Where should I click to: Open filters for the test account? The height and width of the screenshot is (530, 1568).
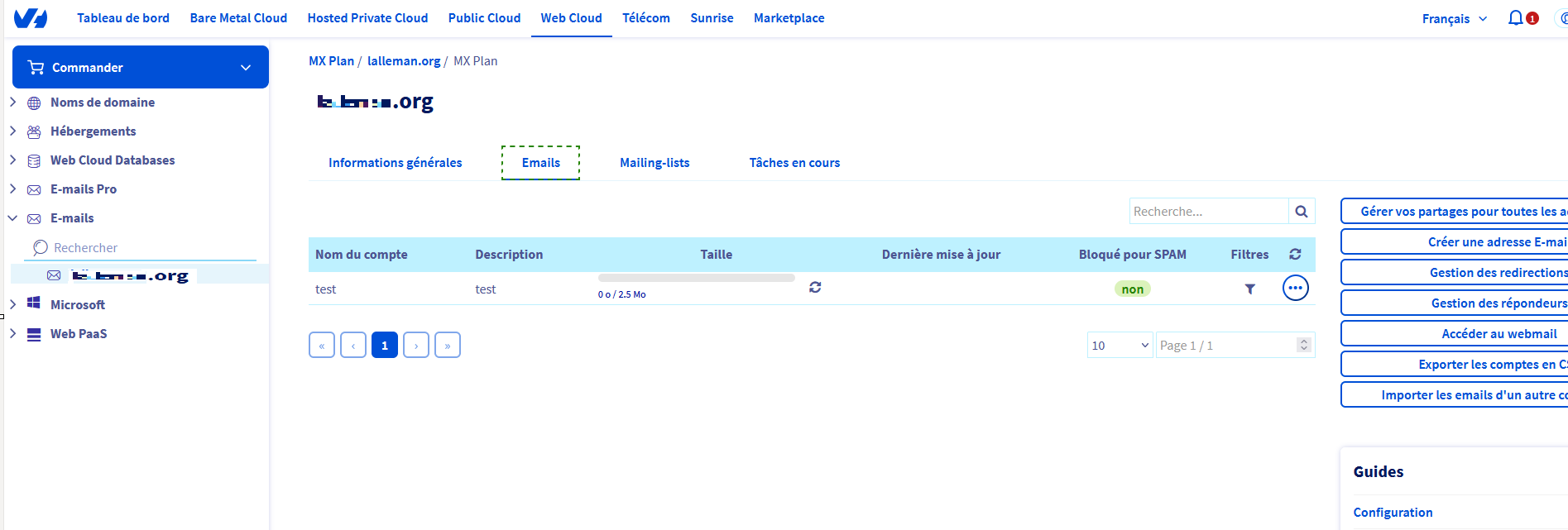click(1249, 289)
